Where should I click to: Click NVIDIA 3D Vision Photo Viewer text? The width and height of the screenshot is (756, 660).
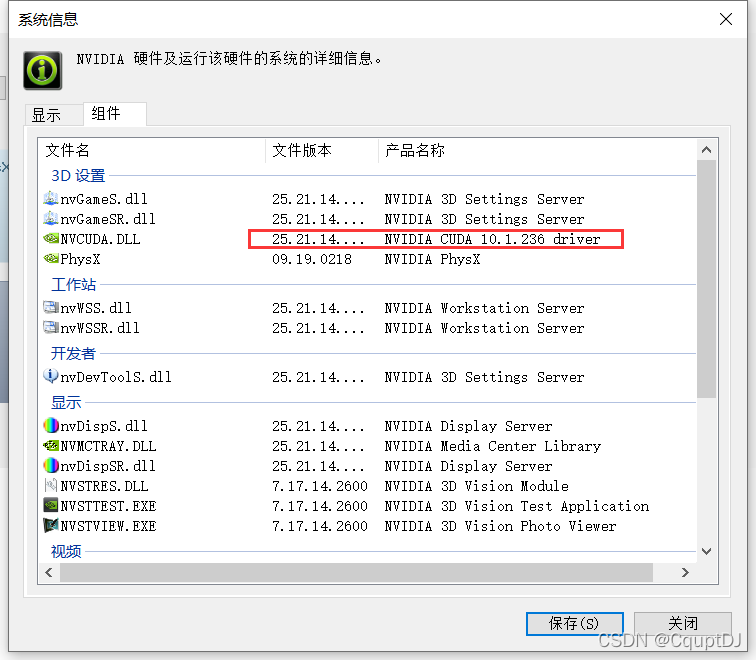tap(500, 525)
